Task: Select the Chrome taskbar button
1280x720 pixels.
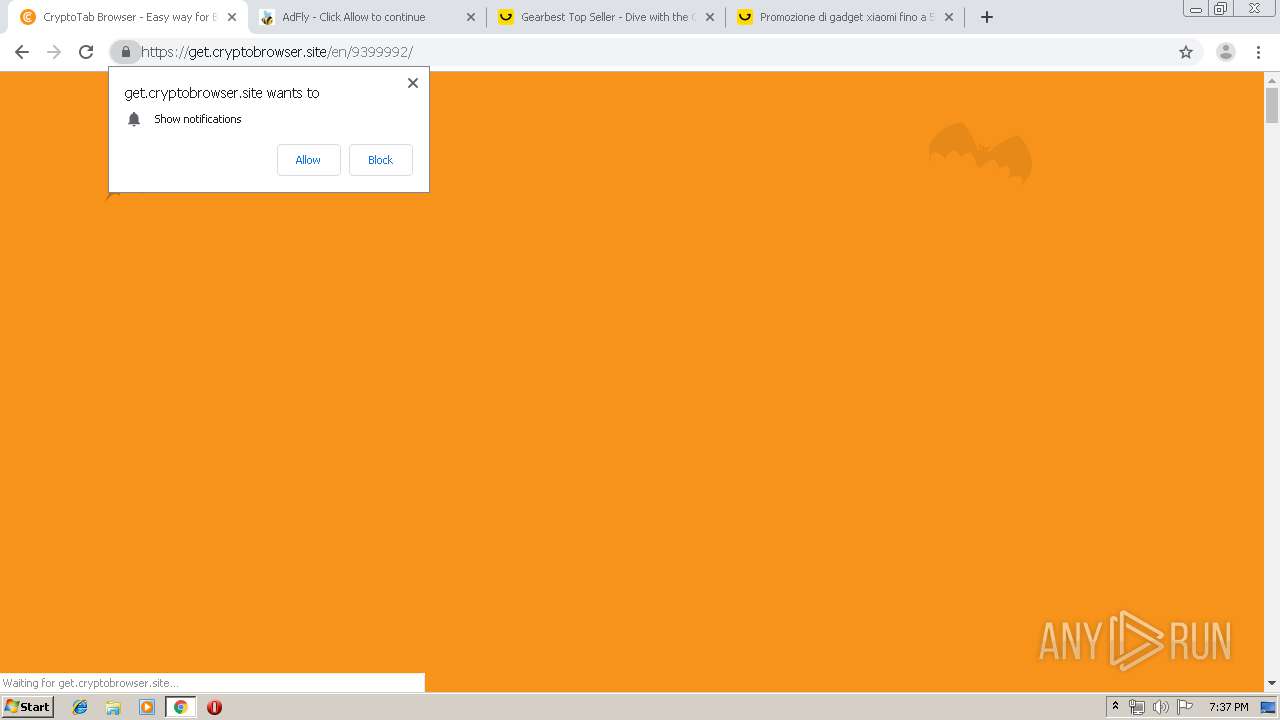Action: (180, 707)
